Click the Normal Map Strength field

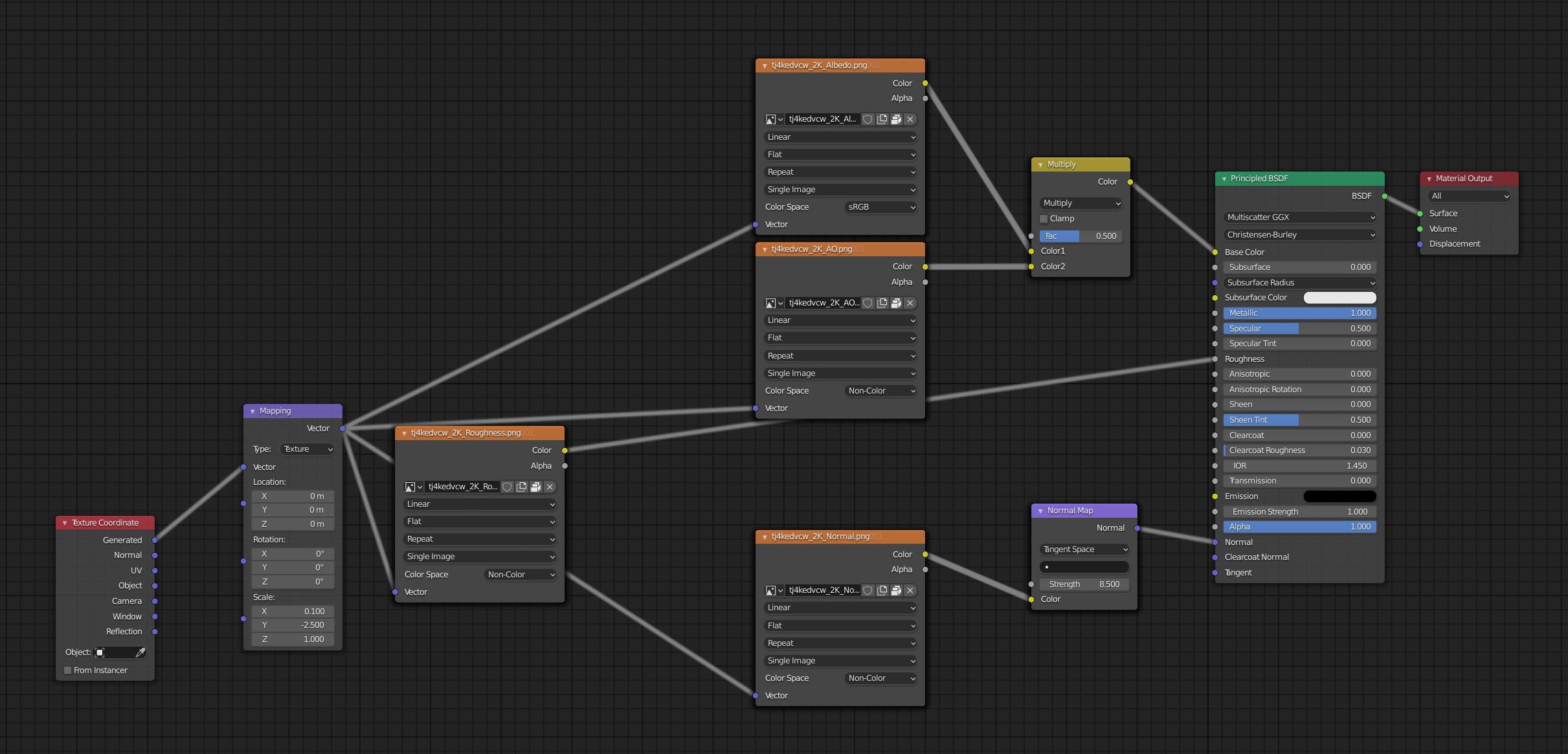pos(1084,584)
